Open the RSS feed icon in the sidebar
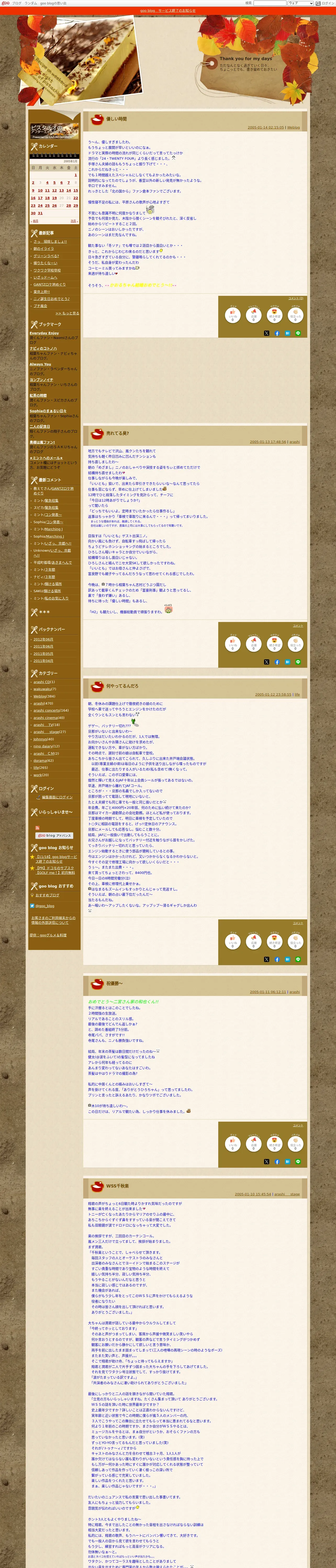Screen dimensions: 336x1568 point(37,828)
